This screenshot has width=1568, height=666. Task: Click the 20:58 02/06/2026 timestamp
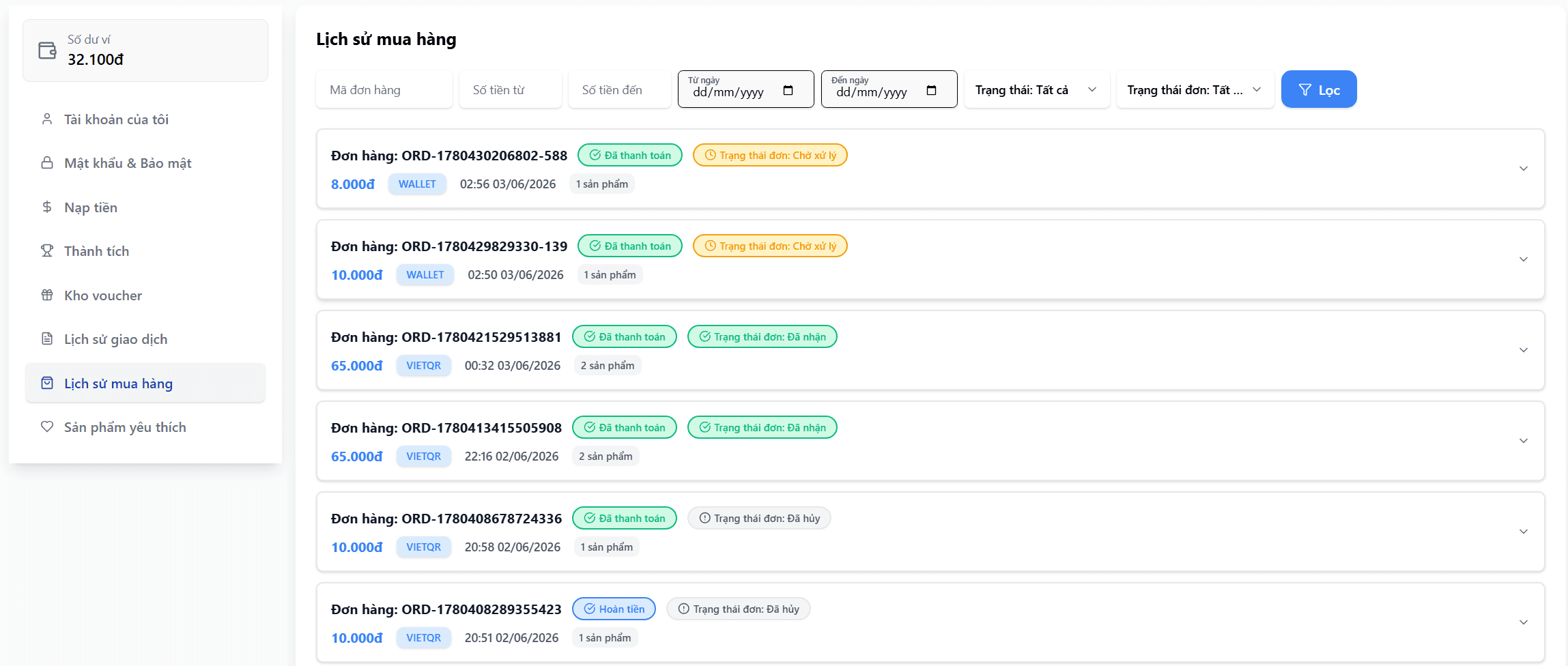point(513,547)
